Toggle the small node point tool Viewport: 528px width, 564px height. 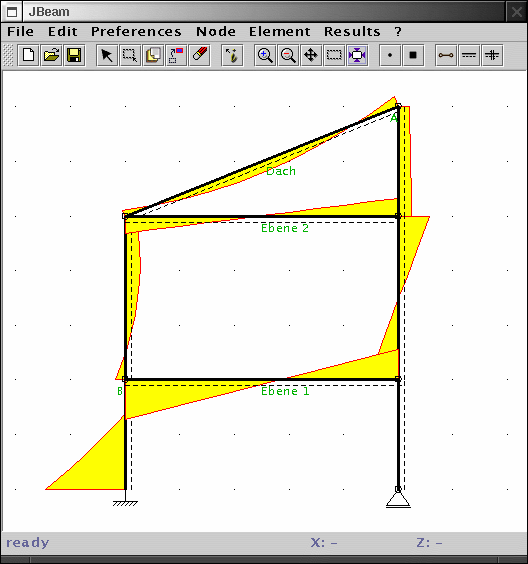pyautogui.click(x=390, y=55)
